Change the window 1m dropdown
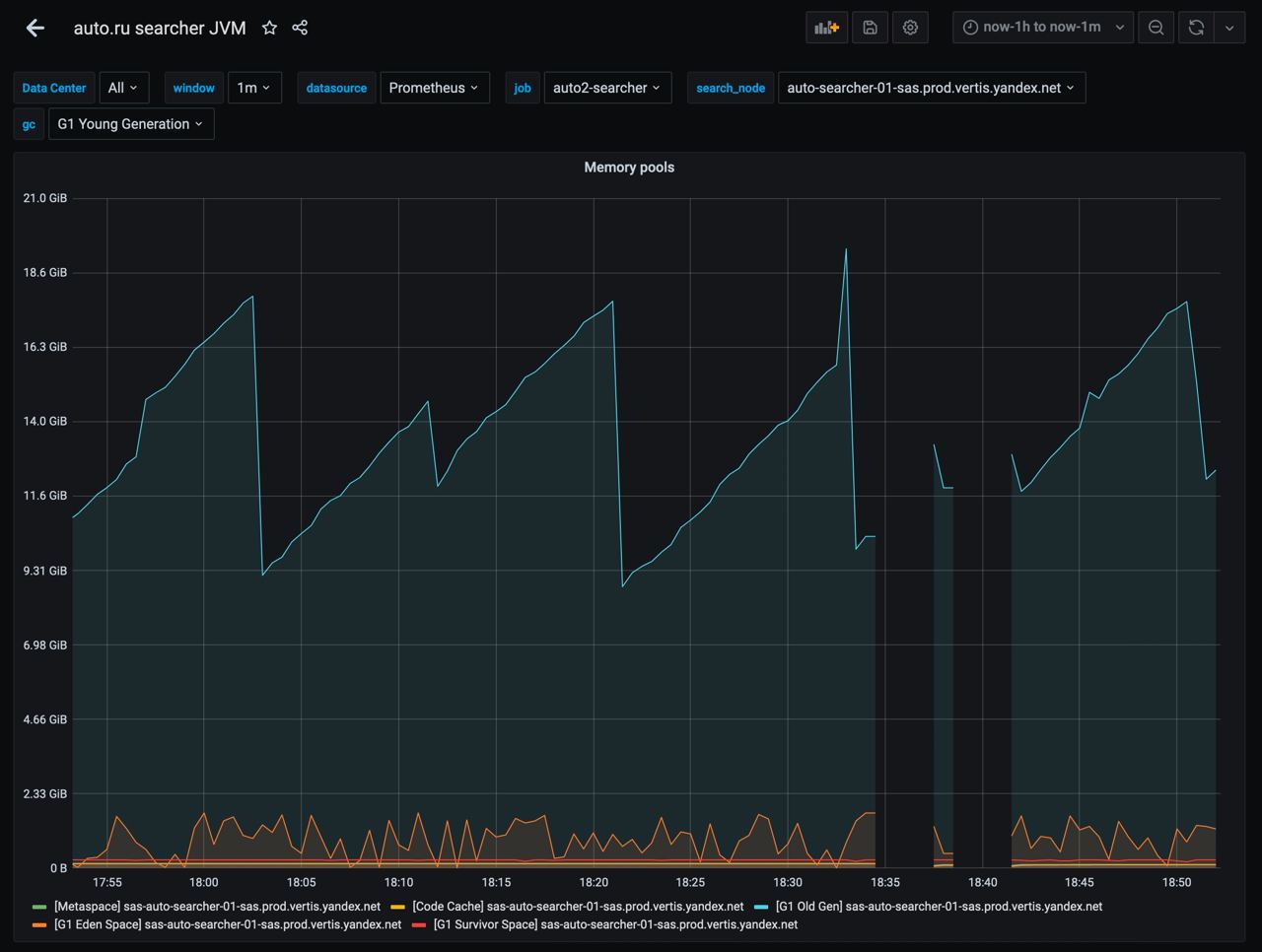Screen dimensions: 1262x952 point(253,88)
